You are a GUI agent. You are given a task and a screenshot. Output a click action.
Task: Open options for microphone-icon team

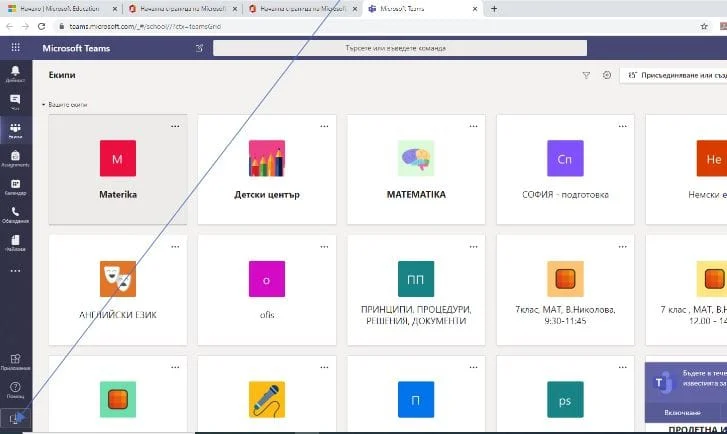pos(324,367)
